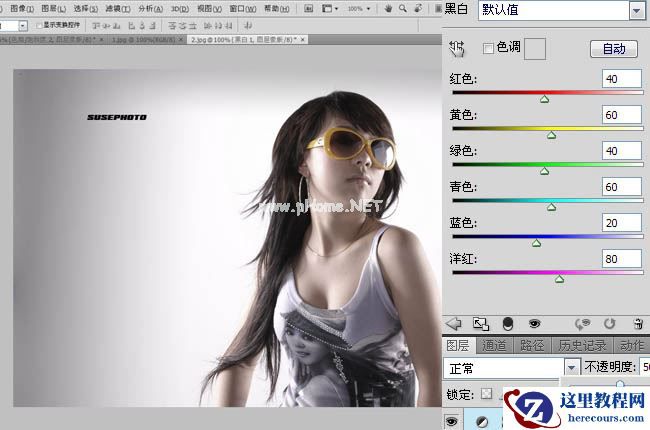Viewport: 650px width, 430px height.
Task: Click the align left edges icon
Action: 132,26
